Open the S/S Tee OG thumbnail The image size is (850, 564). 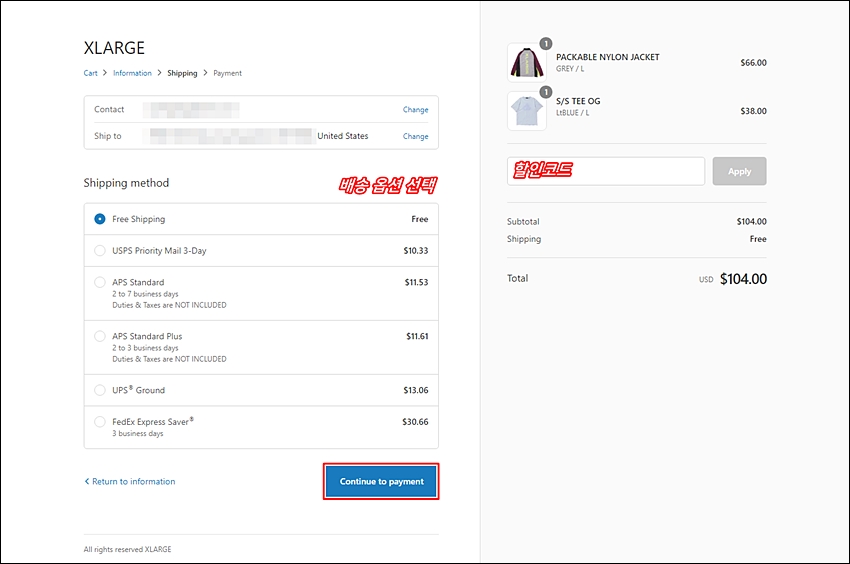(527, 111)
